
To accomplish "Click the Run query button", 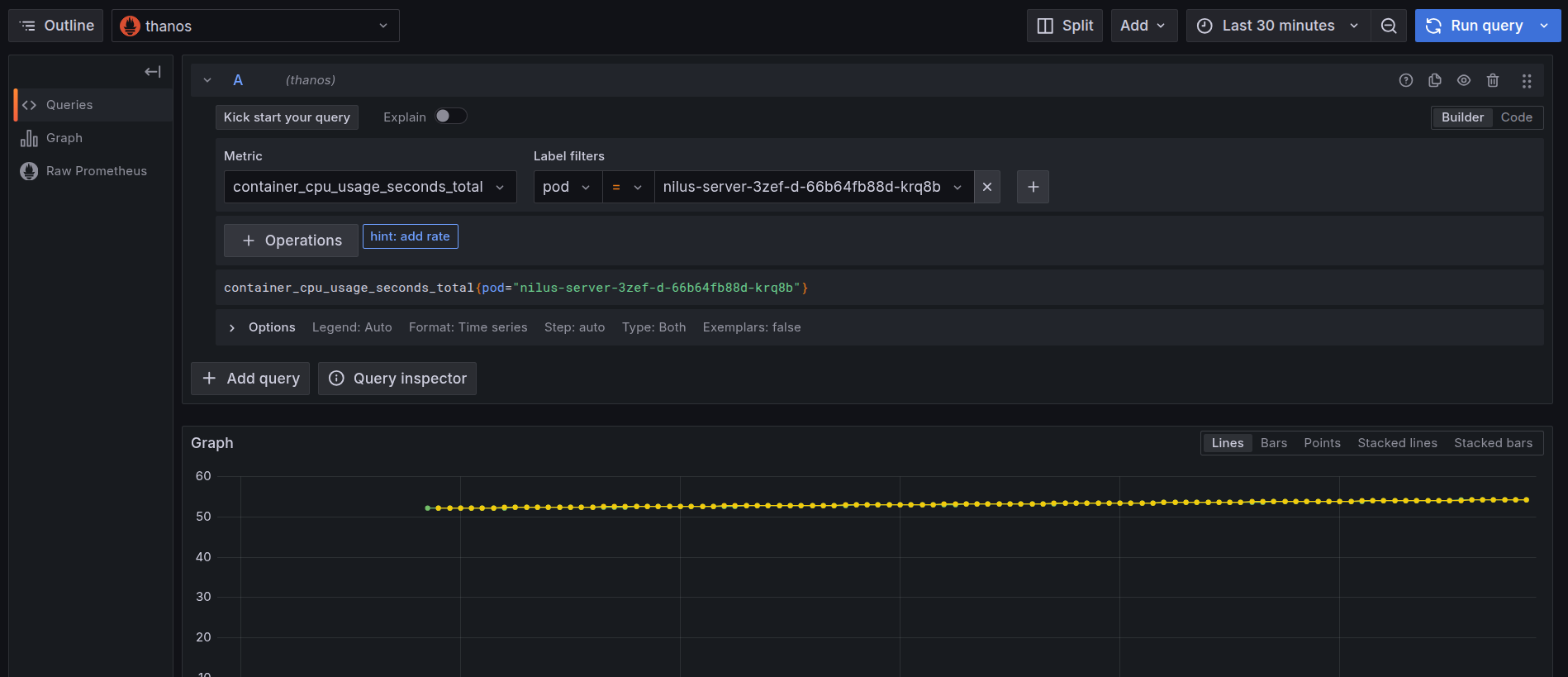I will pyautogui.click(x=1475, y=26).
